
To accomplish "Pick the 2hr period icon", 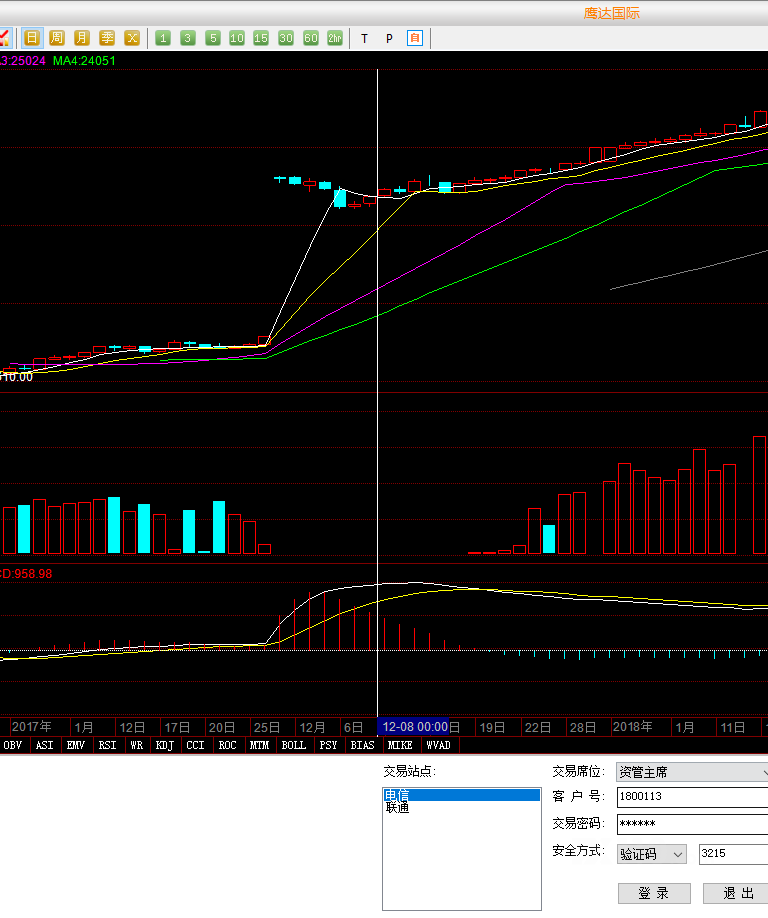I will click(x=335, y=38).
